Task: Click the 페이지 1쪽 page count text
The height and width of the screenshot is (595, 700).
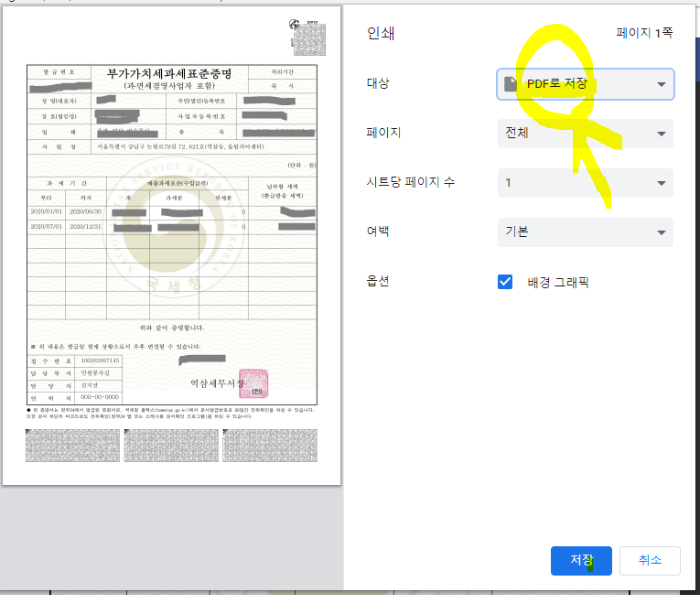Action: (644, 33)
